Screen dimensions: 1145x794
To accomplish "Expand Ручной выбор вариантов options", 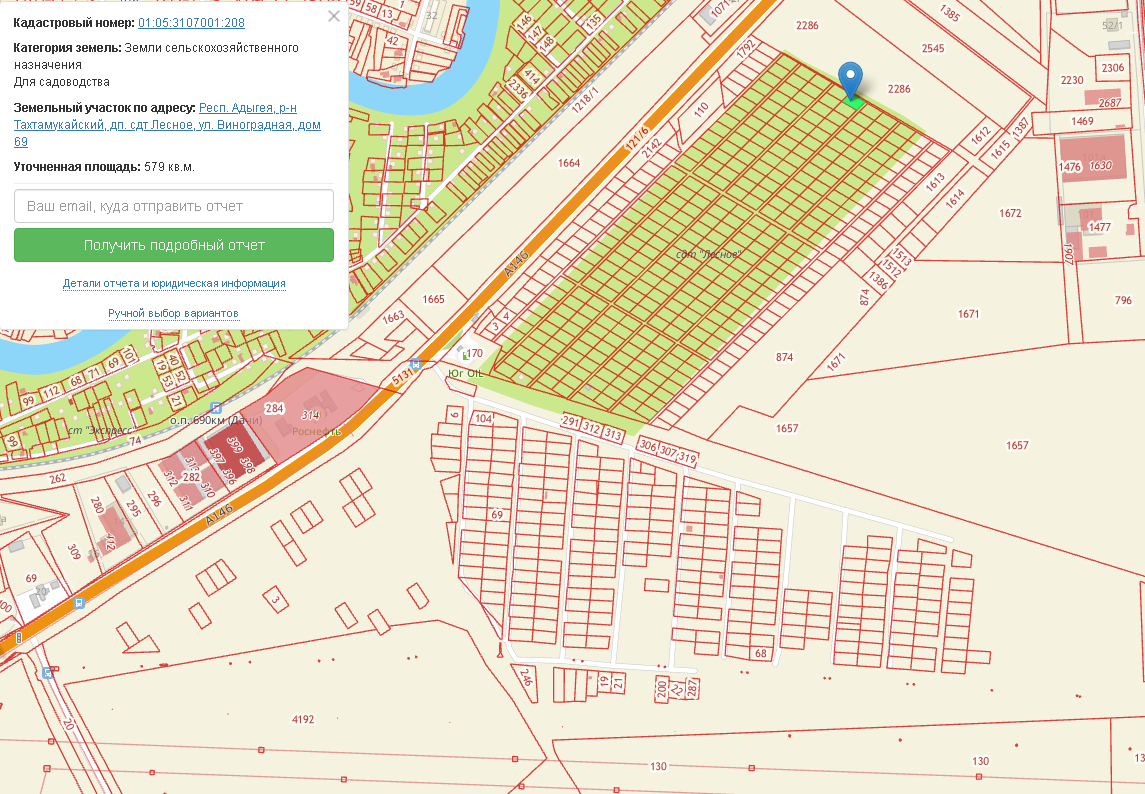I will [174, 314].
